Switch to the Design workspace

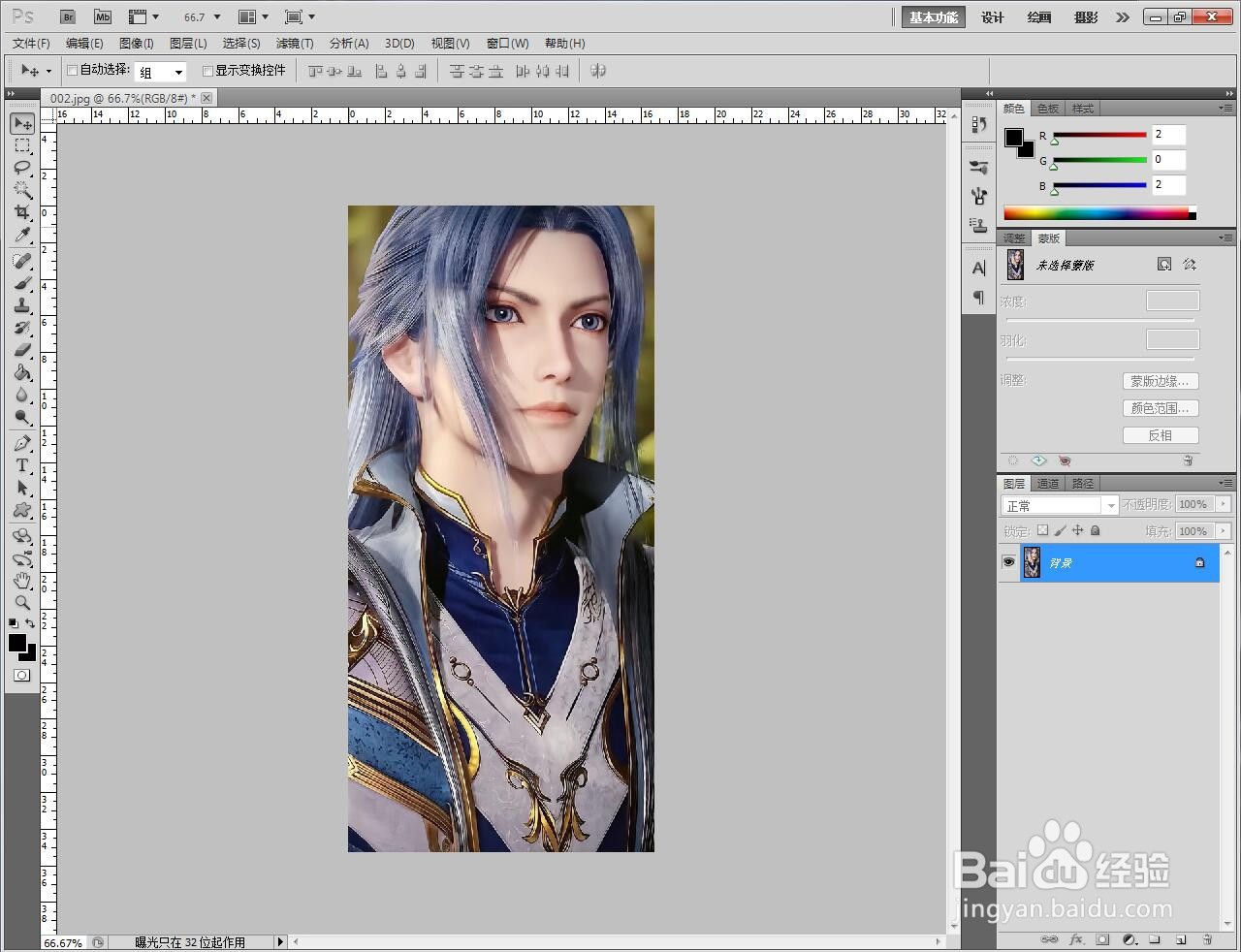[993, 16]
